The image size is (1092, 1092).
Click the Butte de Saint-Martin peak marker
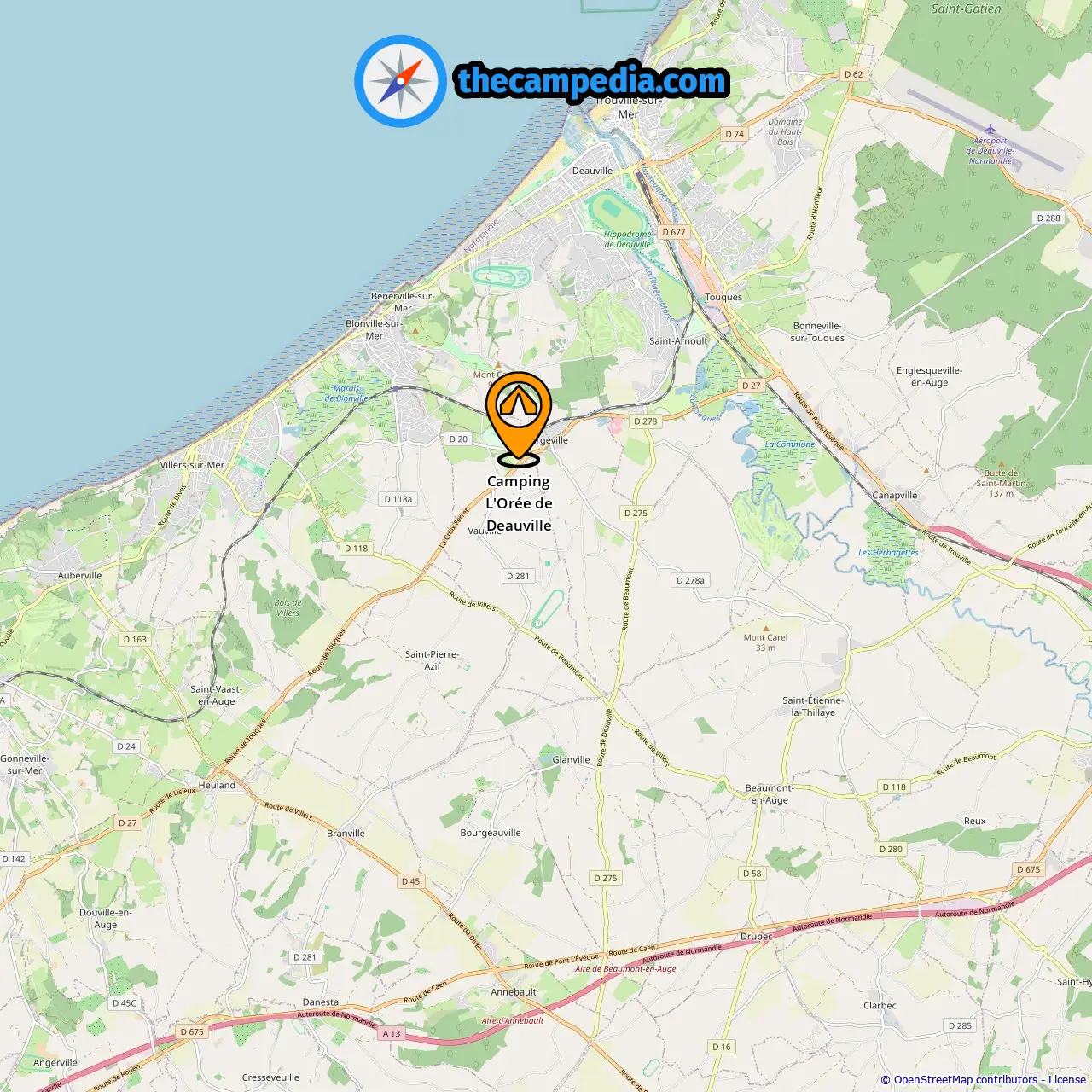tap(926, 469)
